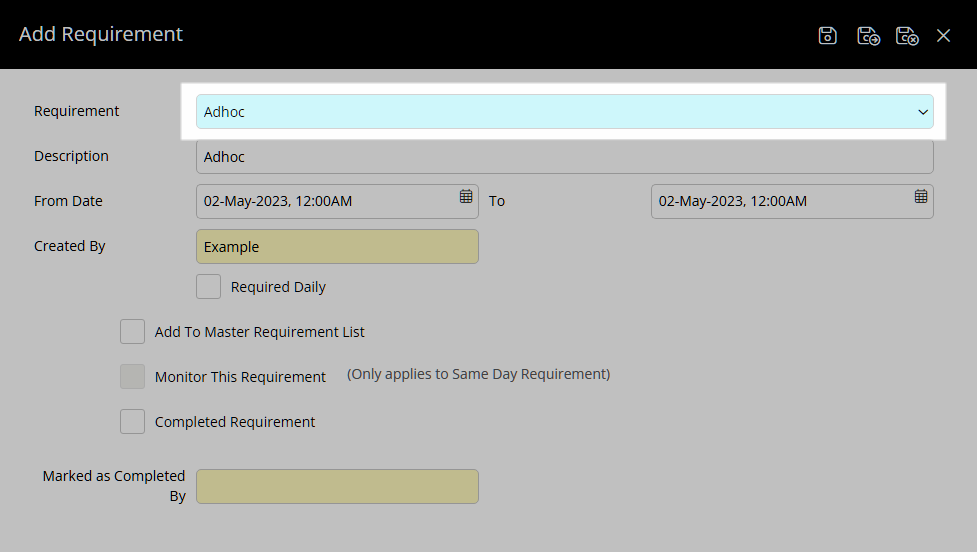Viewport: 977px width, 552px height.
Task: Tick Add To Master Requirement List checkbox
Action: [133, 331]
